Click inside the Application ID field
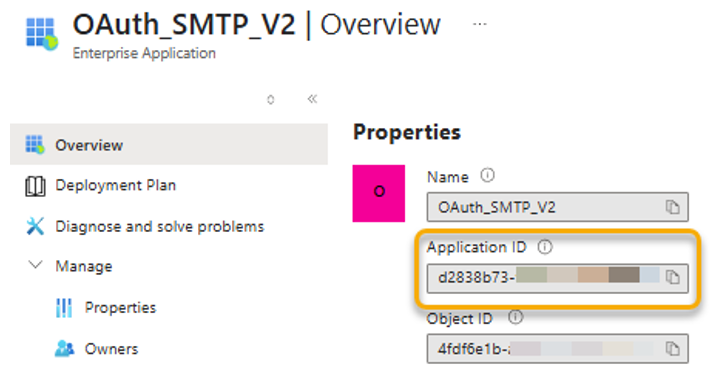 click(x=557, y=277)
